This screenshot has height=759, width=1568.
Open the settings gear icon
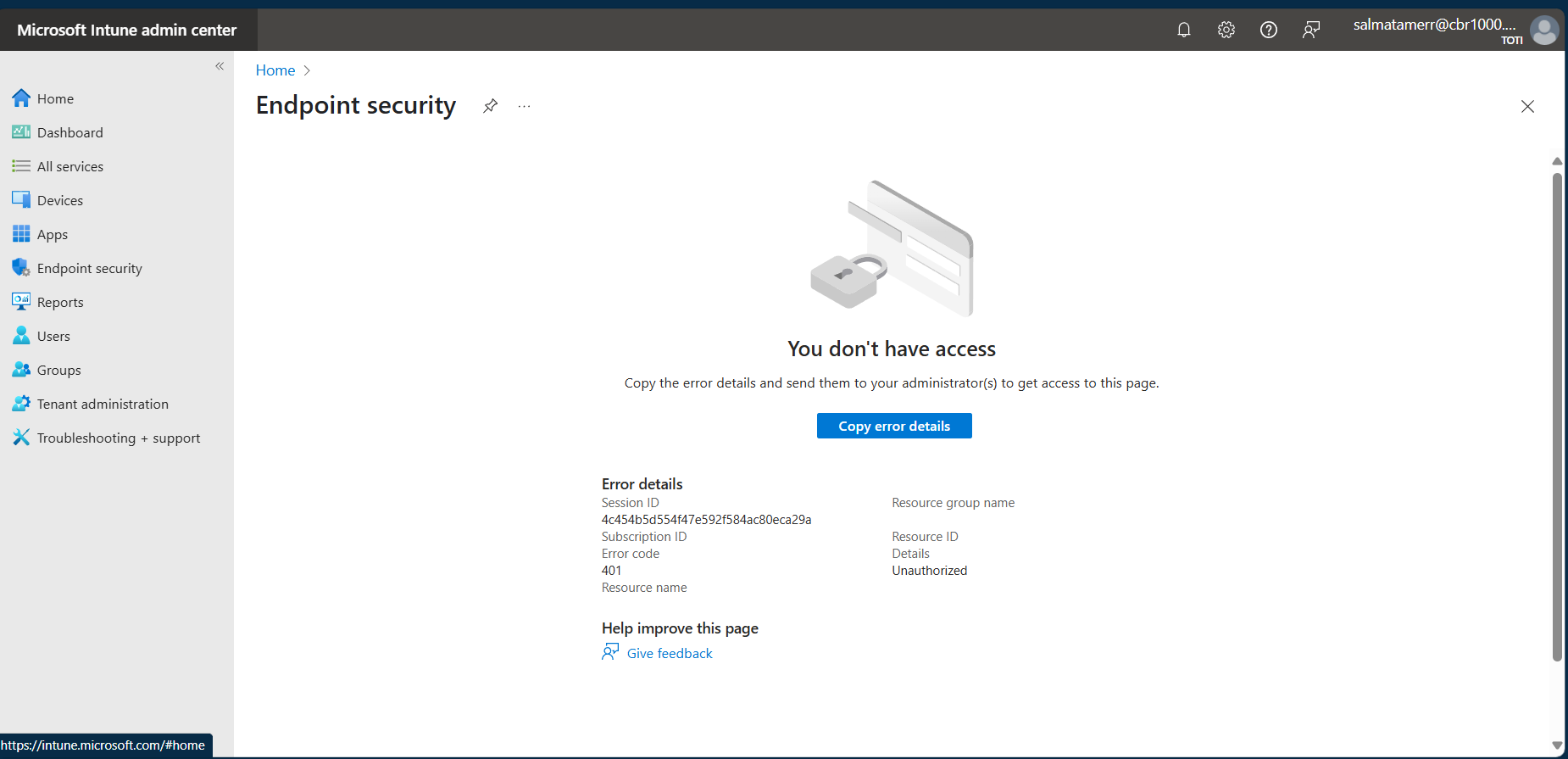[x=1226, y=30]
